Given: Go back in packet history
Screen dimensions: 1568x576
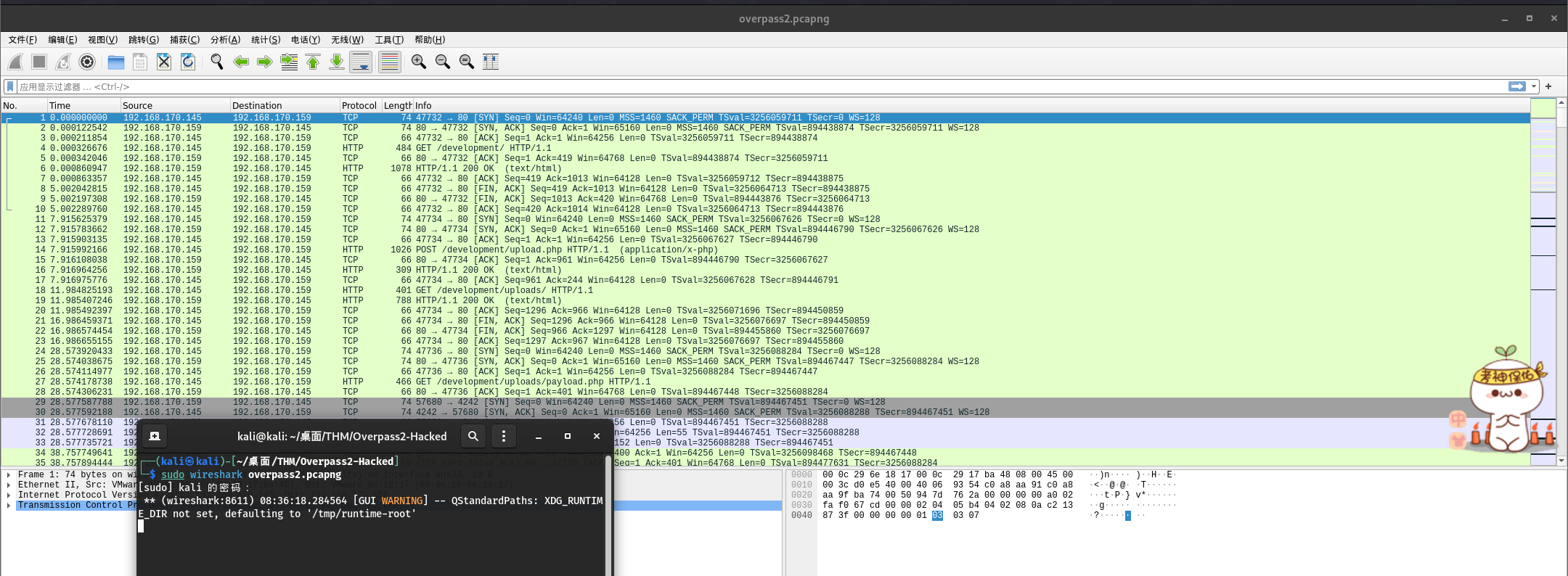Looking at the screenshot, I should coord(241,62).
